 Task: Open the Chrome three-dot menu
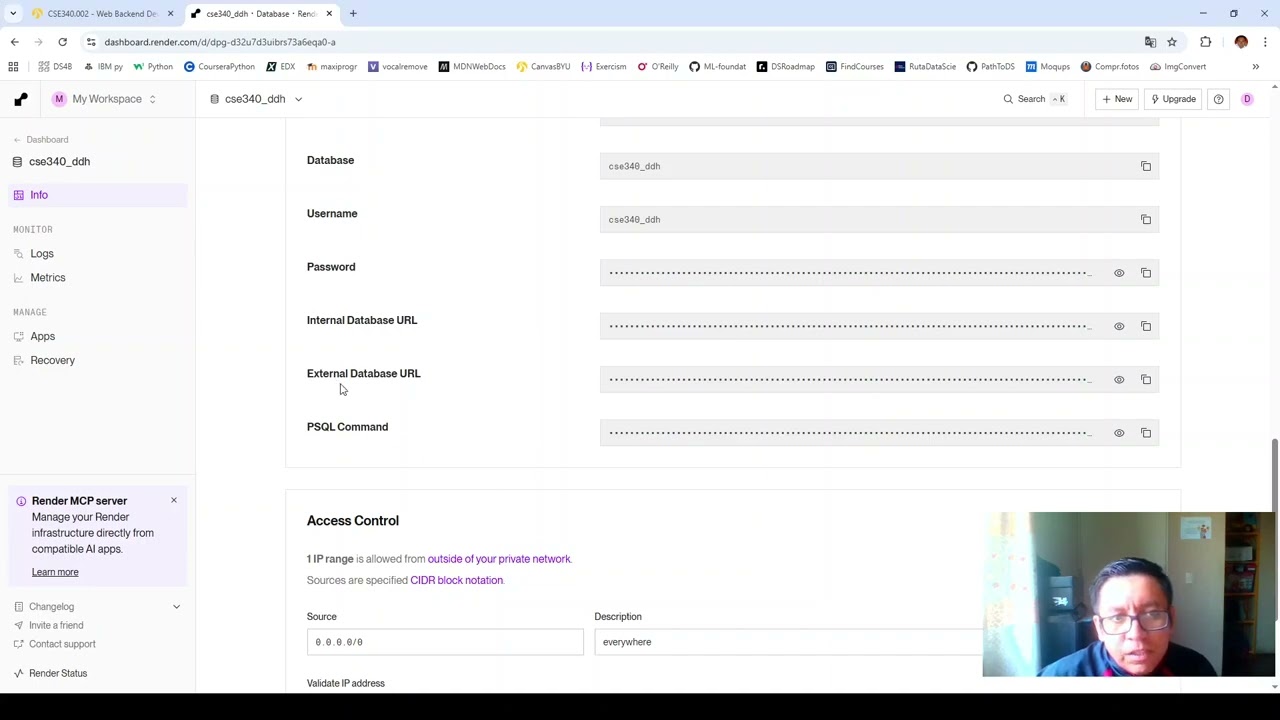[1265, 42]
